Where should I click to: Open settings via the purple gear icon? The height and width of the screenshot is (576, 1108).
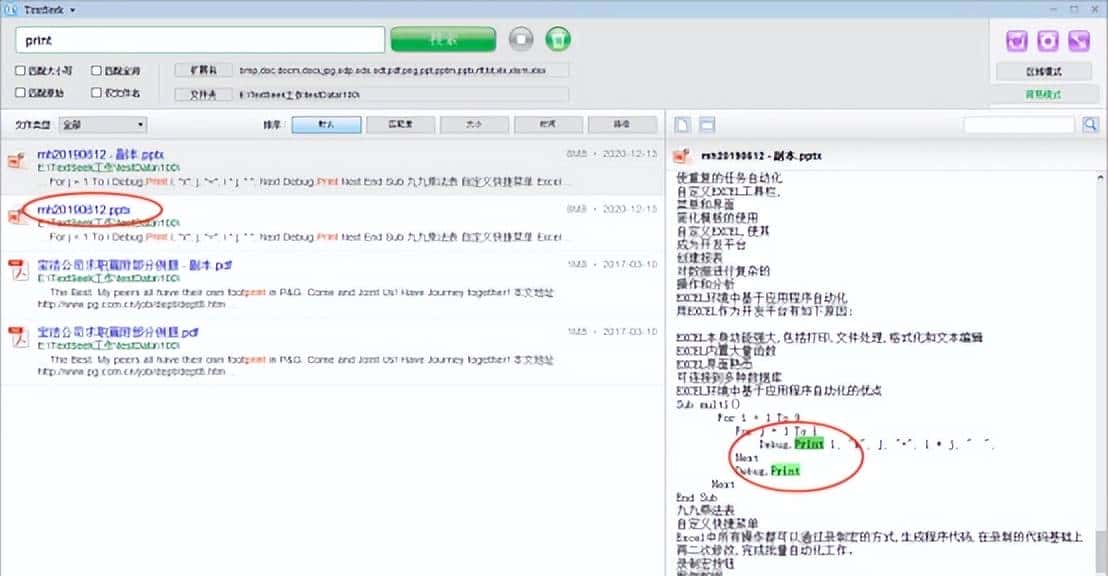click(1047, 41)
